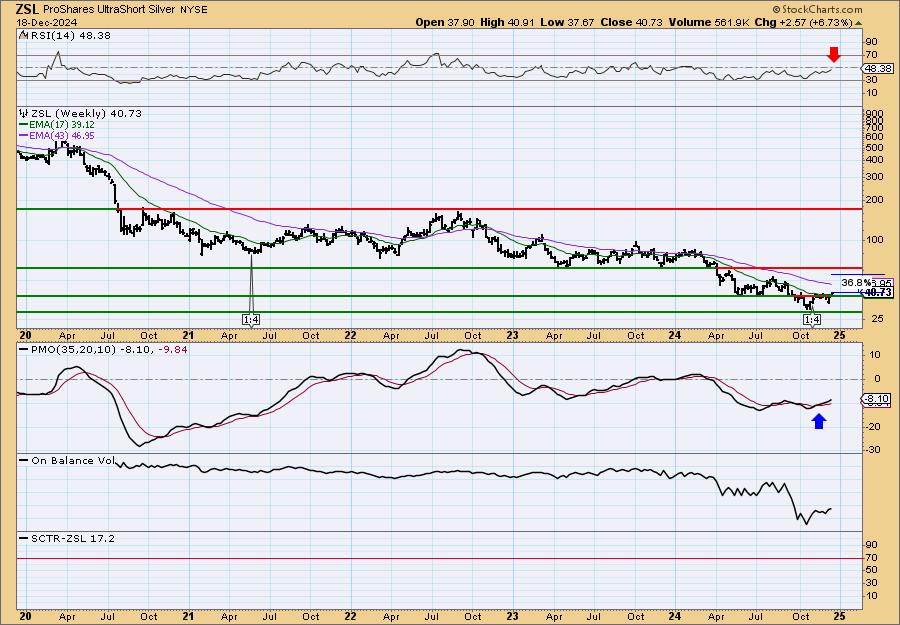Click the -8.10 PMO tag on the right axis

tap(877, 398)
